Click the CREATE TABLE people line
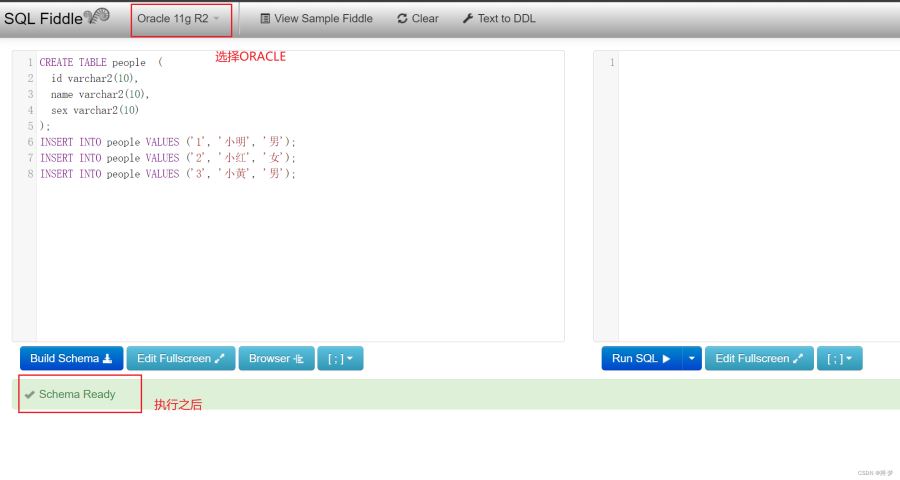The image size is (900, 480). coord(100,62)
